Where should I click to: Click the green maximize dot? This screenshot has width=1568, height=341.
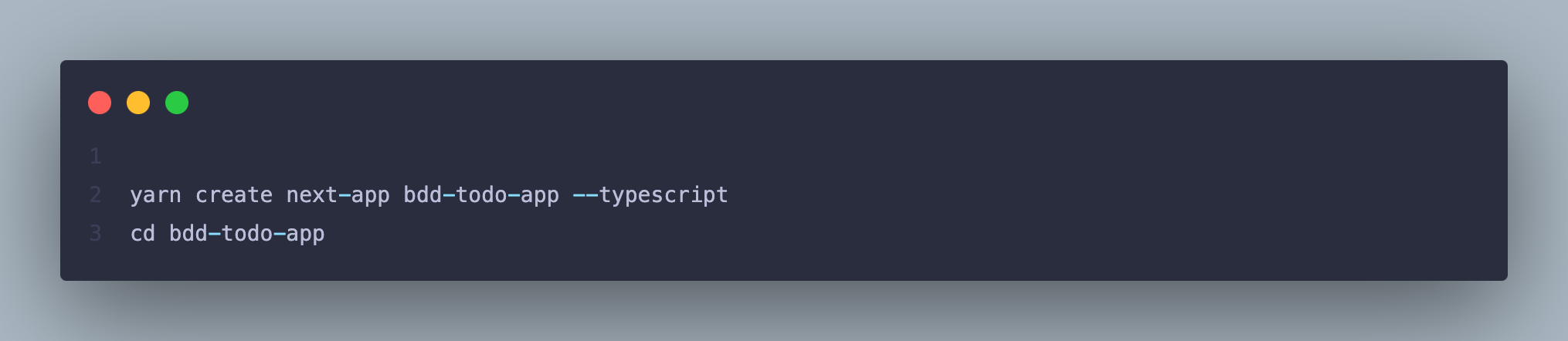[x=177, y=103]
